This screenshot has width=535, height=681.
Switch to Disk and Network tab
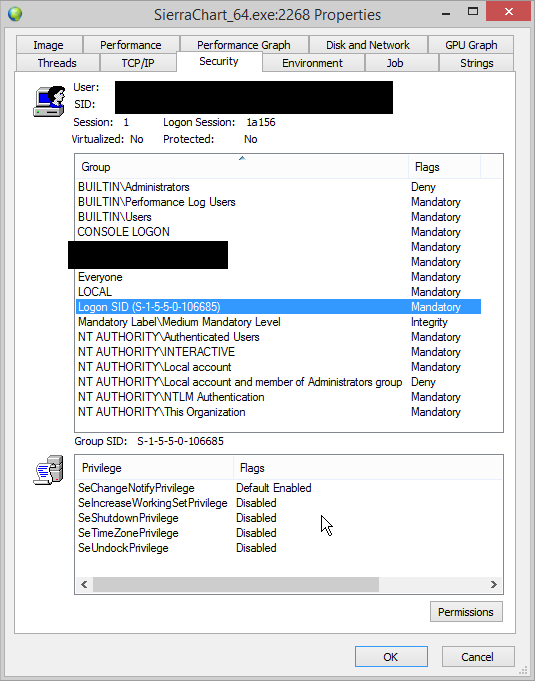[x=368, y=45]
